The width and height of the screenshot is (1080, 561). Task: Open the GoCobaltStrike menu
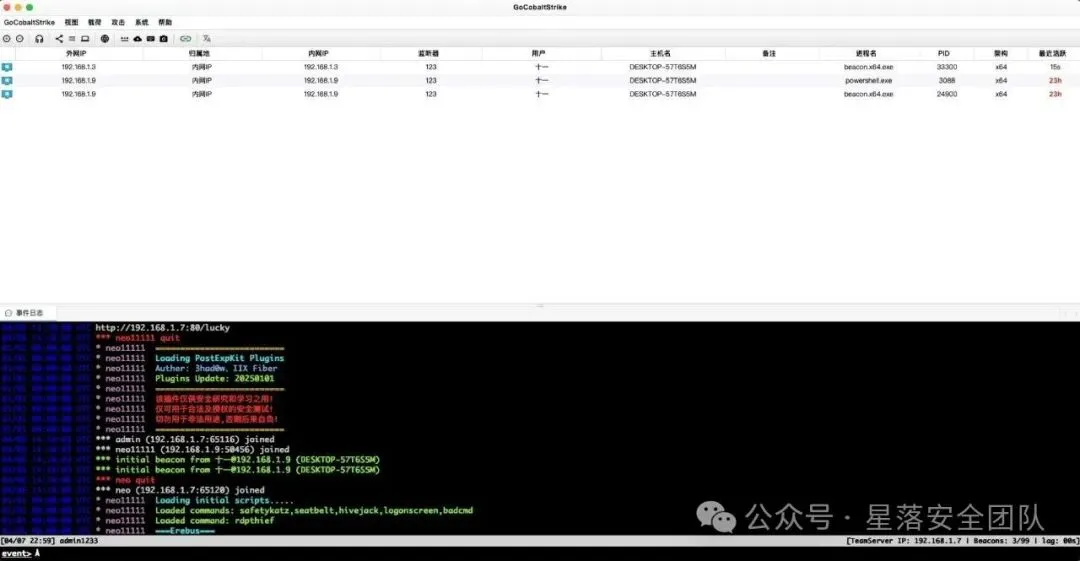tap(30, 22)
